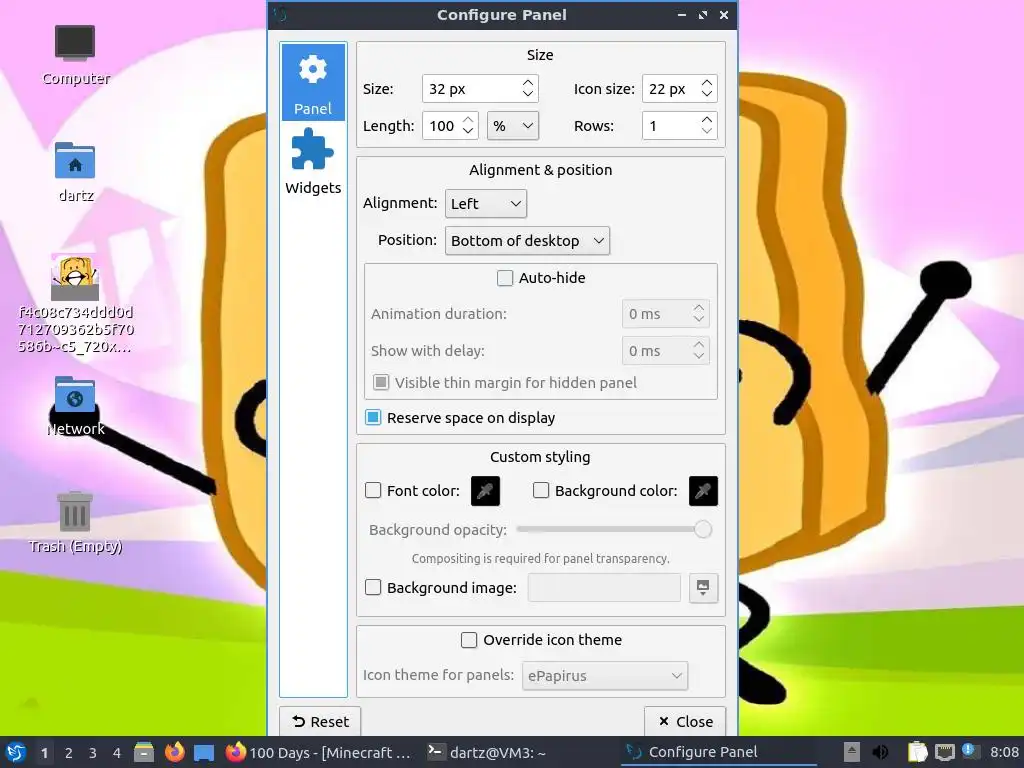Open the dartz home folder icon

pyautogui.click(x=75, y=172)
